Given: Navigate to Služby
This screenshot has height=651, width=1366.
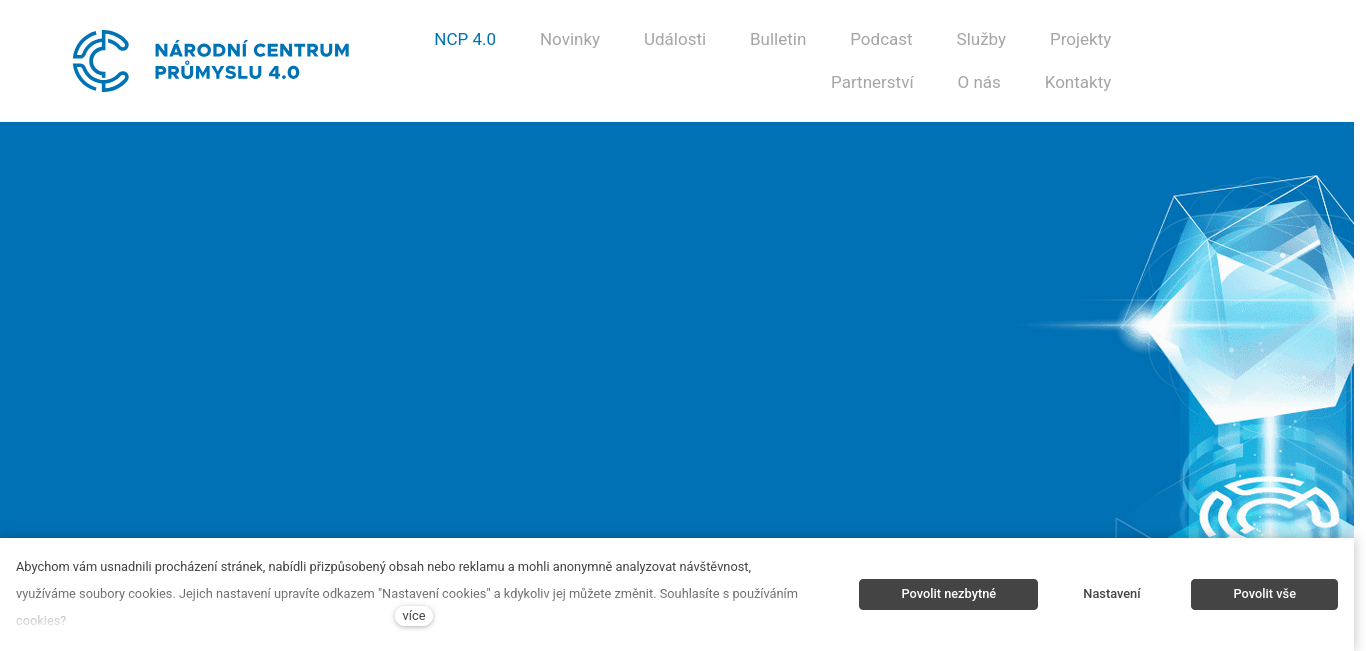Looking at the screenshot, I should click(x=981, y=40).
